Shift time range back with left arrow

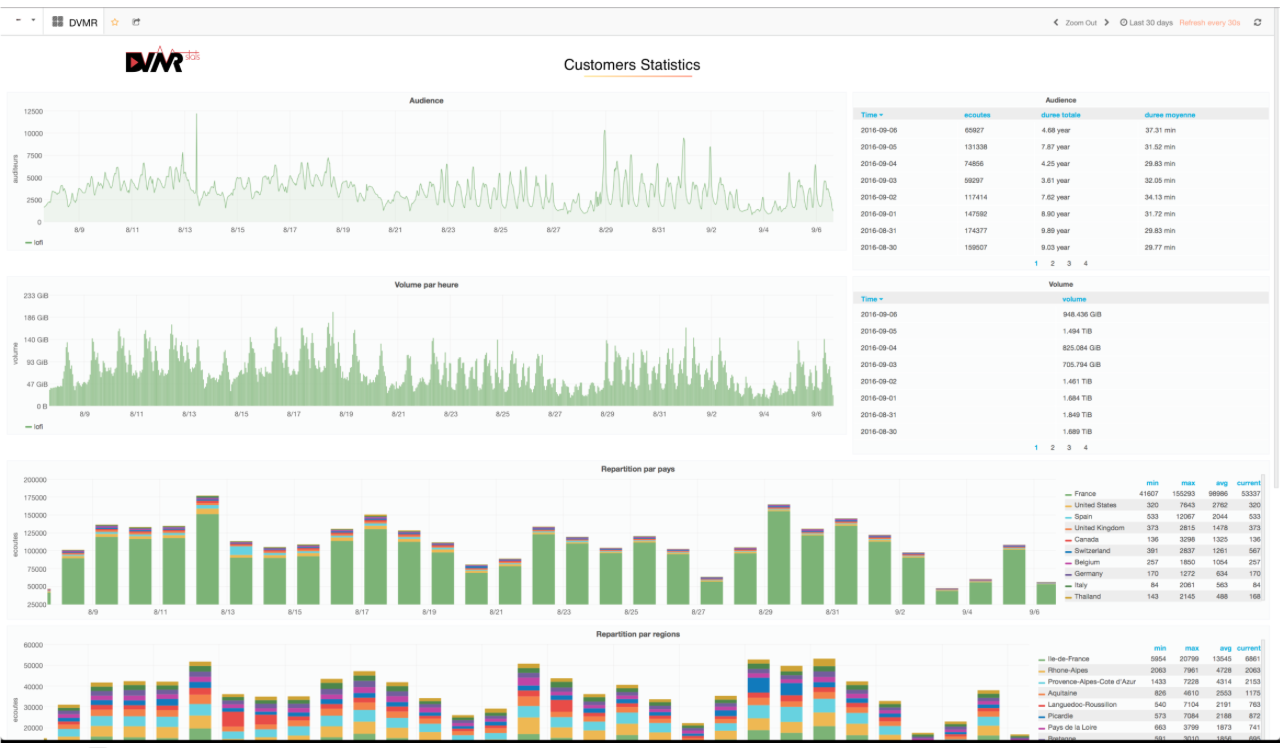(1056, 22)
